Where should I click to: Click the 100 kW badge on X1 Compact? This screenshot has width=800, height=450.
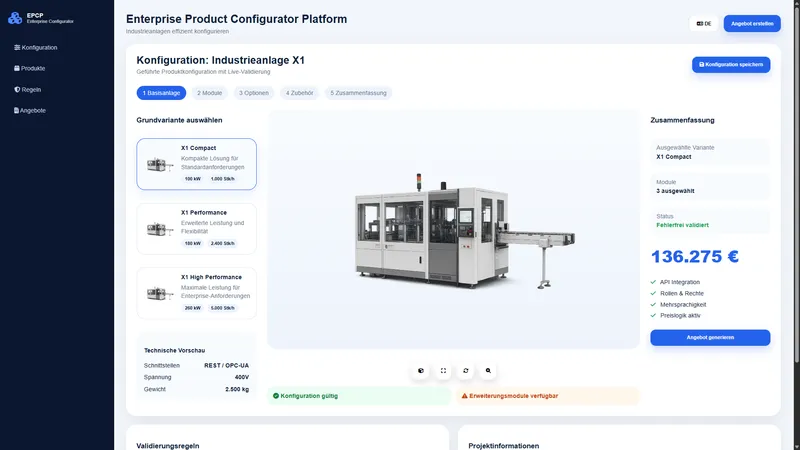193,179
